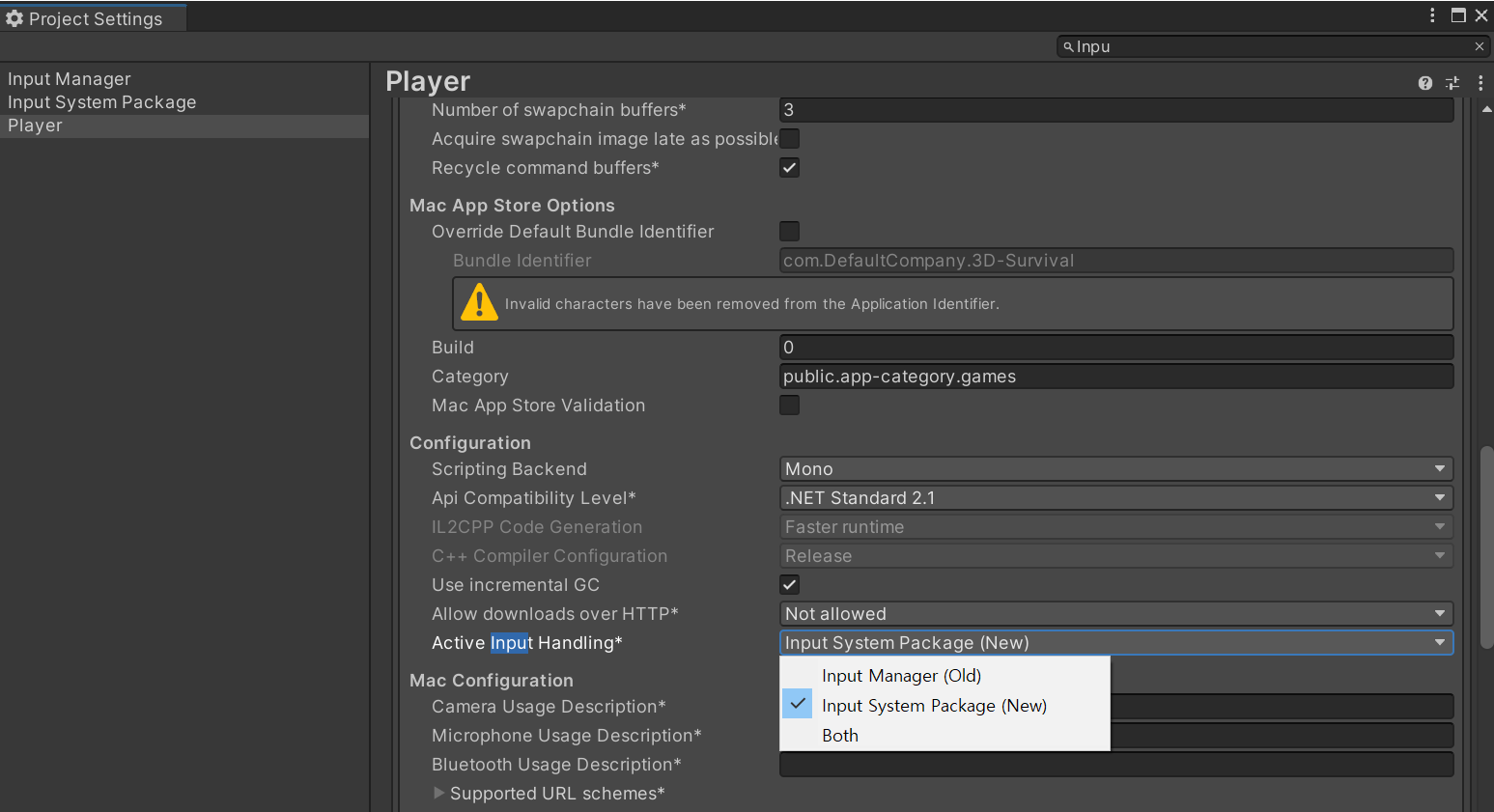Click the Player panel vertical scrollbar thumb
Screen dimensions: 1494x812
point(1486,546)
